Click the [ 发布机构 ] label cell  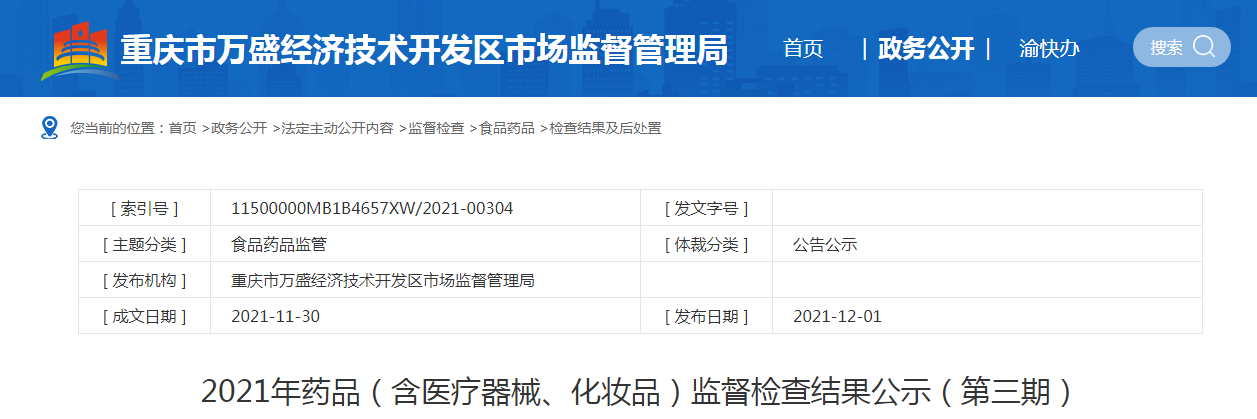tap(144, 280)
